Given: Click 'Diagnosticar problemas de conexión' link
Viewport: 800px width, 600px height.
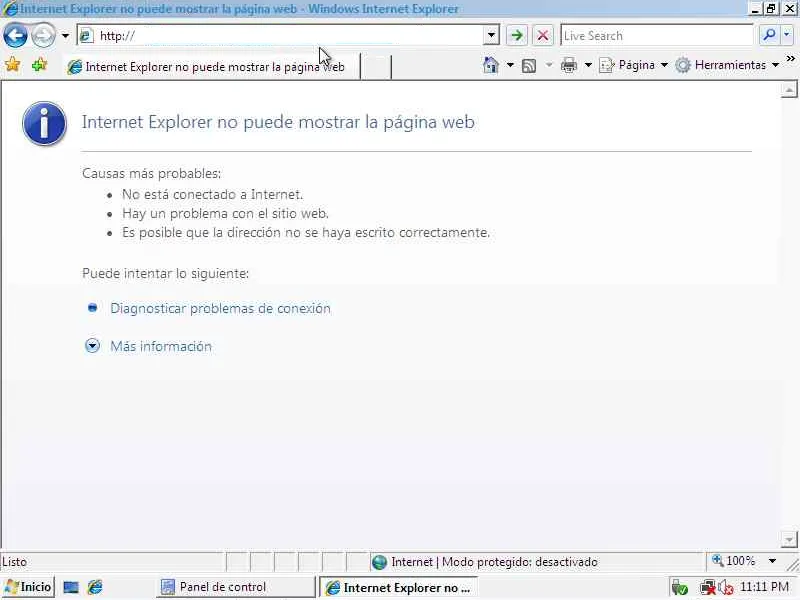Looking at the screenshot, I should (220, 309).
